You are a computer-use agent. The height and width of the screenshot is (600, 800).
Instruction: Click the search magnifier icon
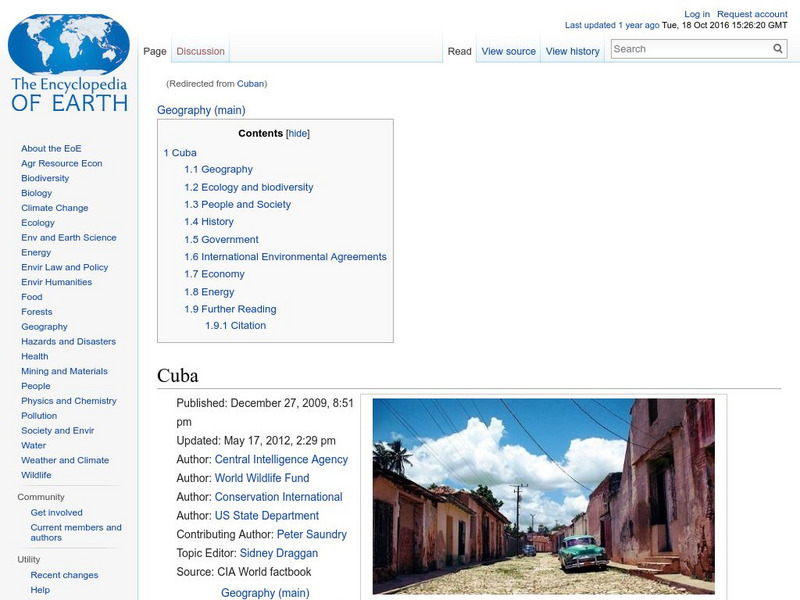(x=778, y=48)
